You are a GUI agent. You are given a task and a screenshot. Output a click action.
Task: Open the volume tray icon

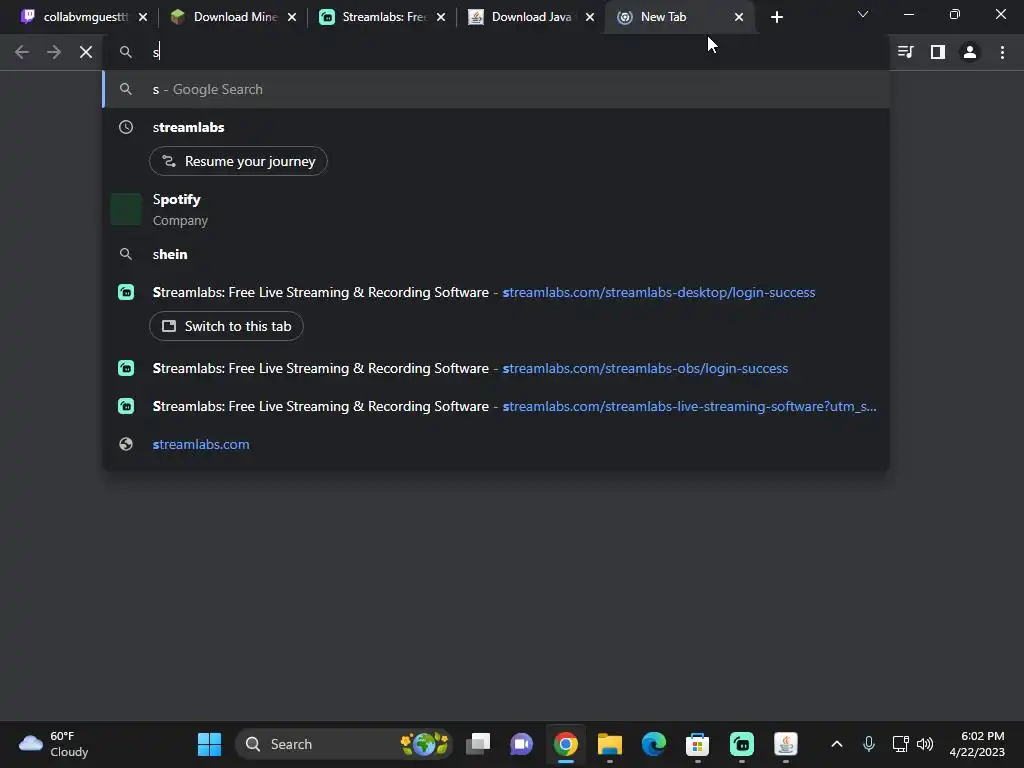[x=925, y=744]
